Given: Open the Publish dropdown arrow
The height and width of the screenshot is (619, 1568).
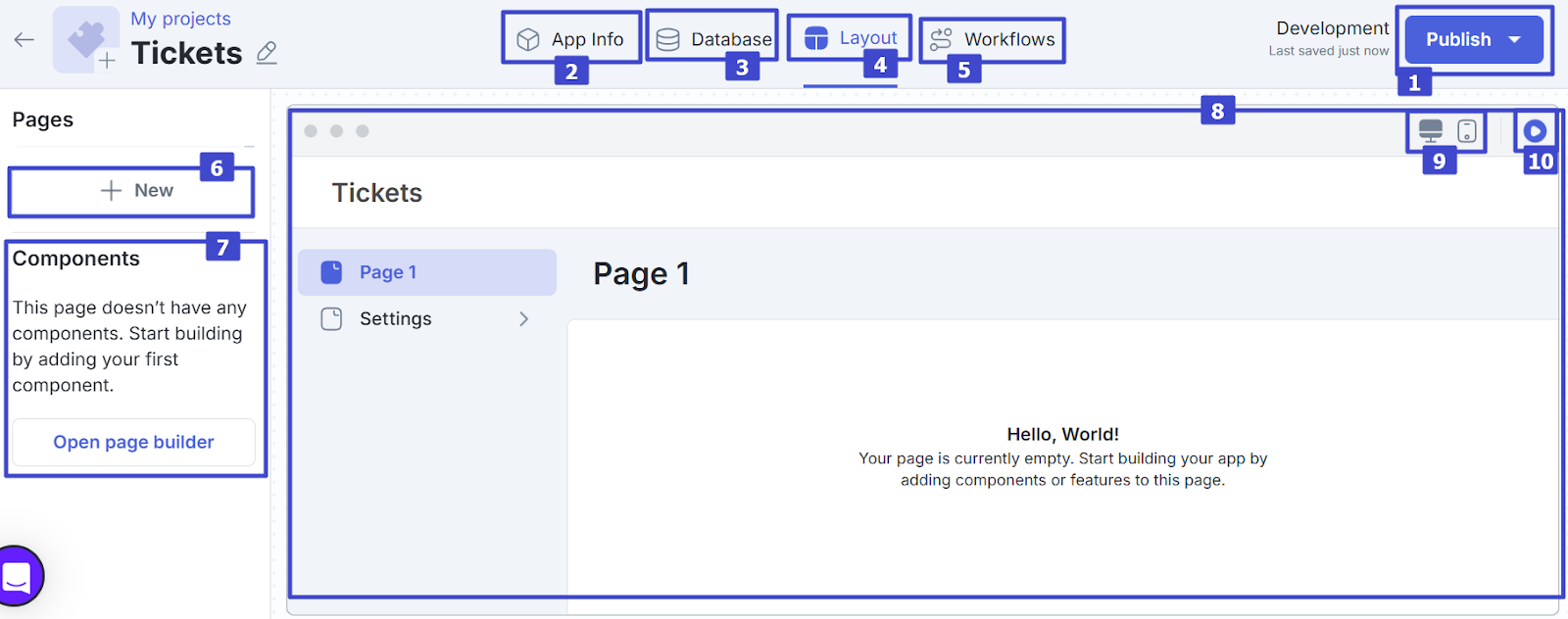Looking at the screenshot, I should 1514,40.
